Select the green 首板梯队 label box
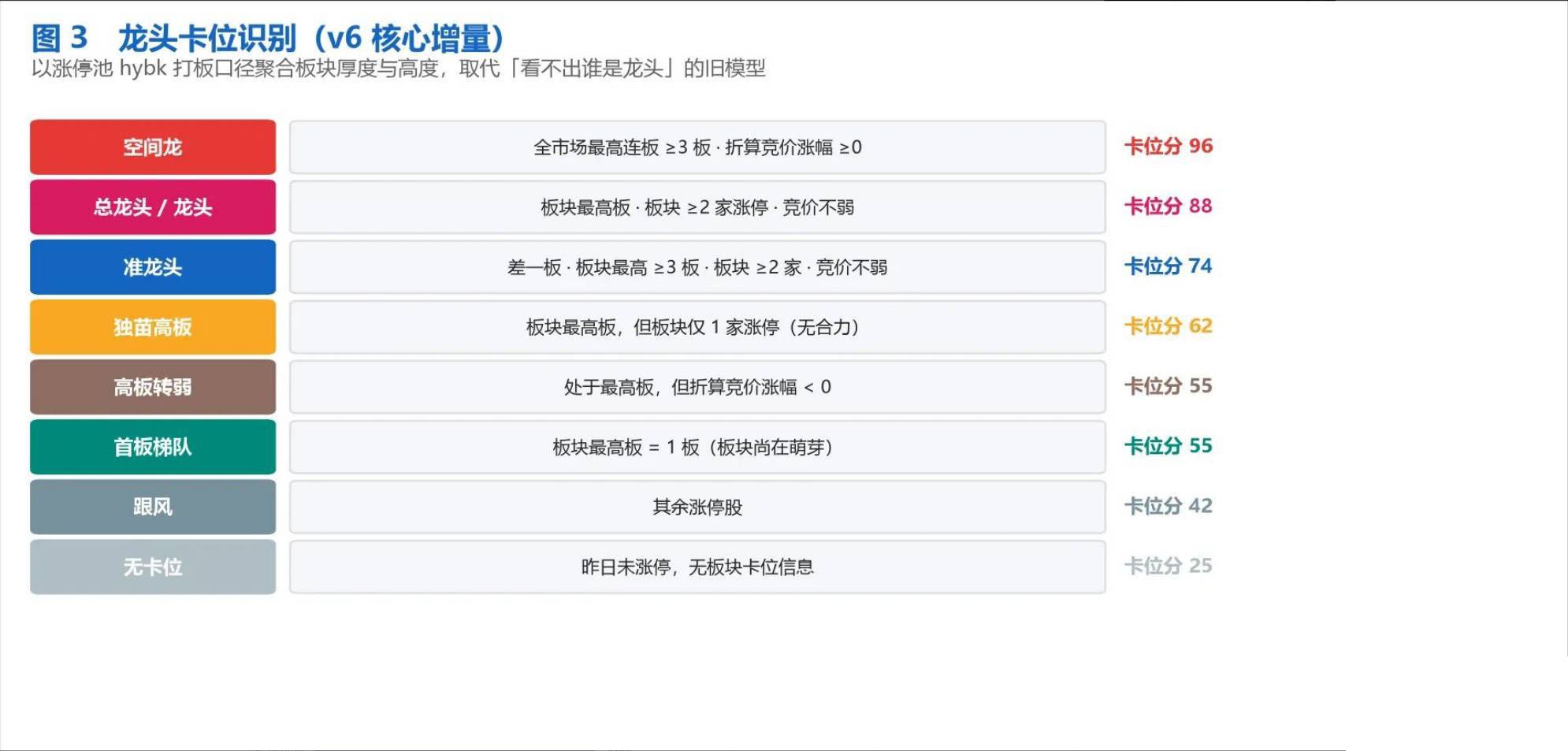The width and height of the screenshot is (1568, 751). click(153, 447)
